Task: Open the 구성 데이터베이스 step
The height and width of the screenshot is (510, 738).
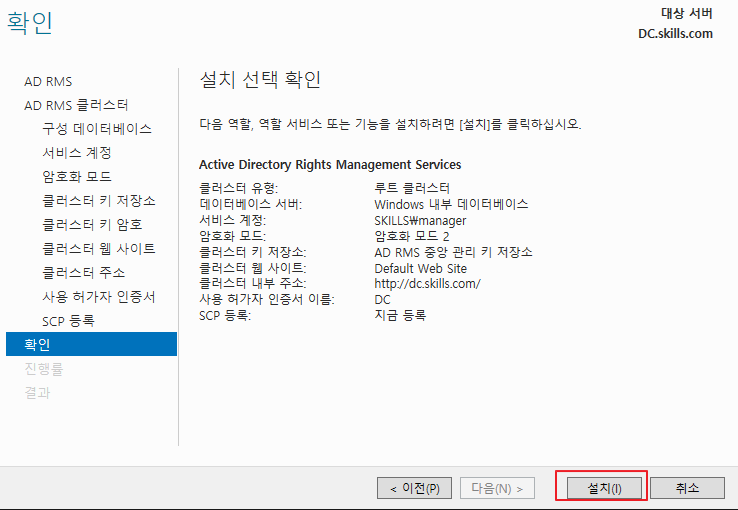Action: [97, 129]
